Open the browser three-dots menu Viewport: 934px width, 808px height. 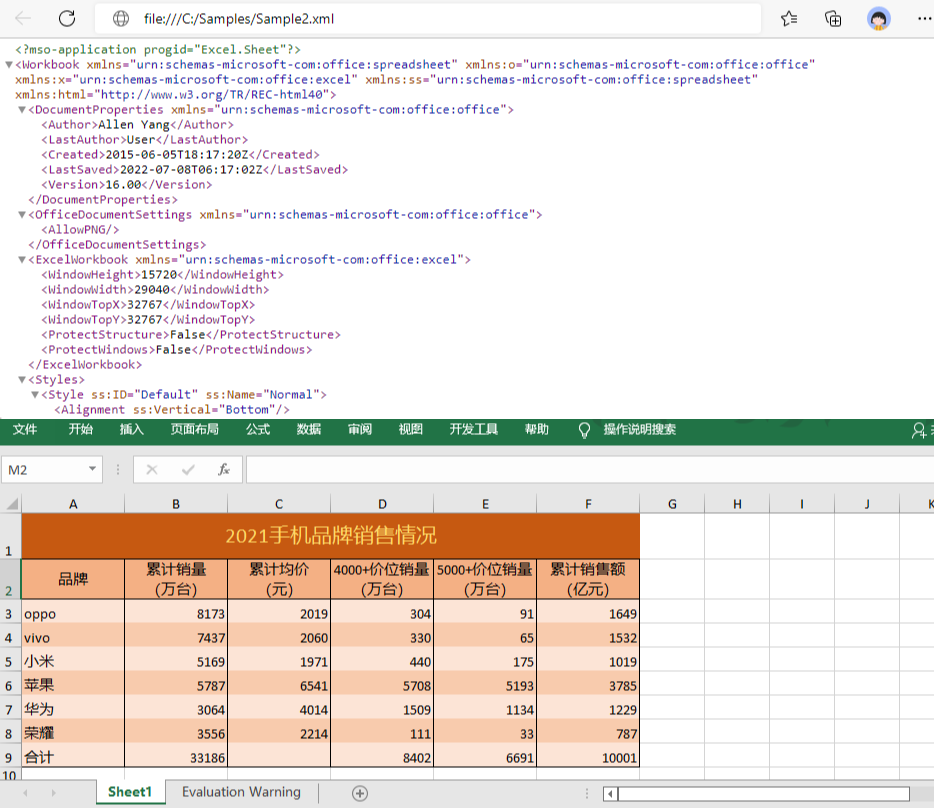pos(924,19)
